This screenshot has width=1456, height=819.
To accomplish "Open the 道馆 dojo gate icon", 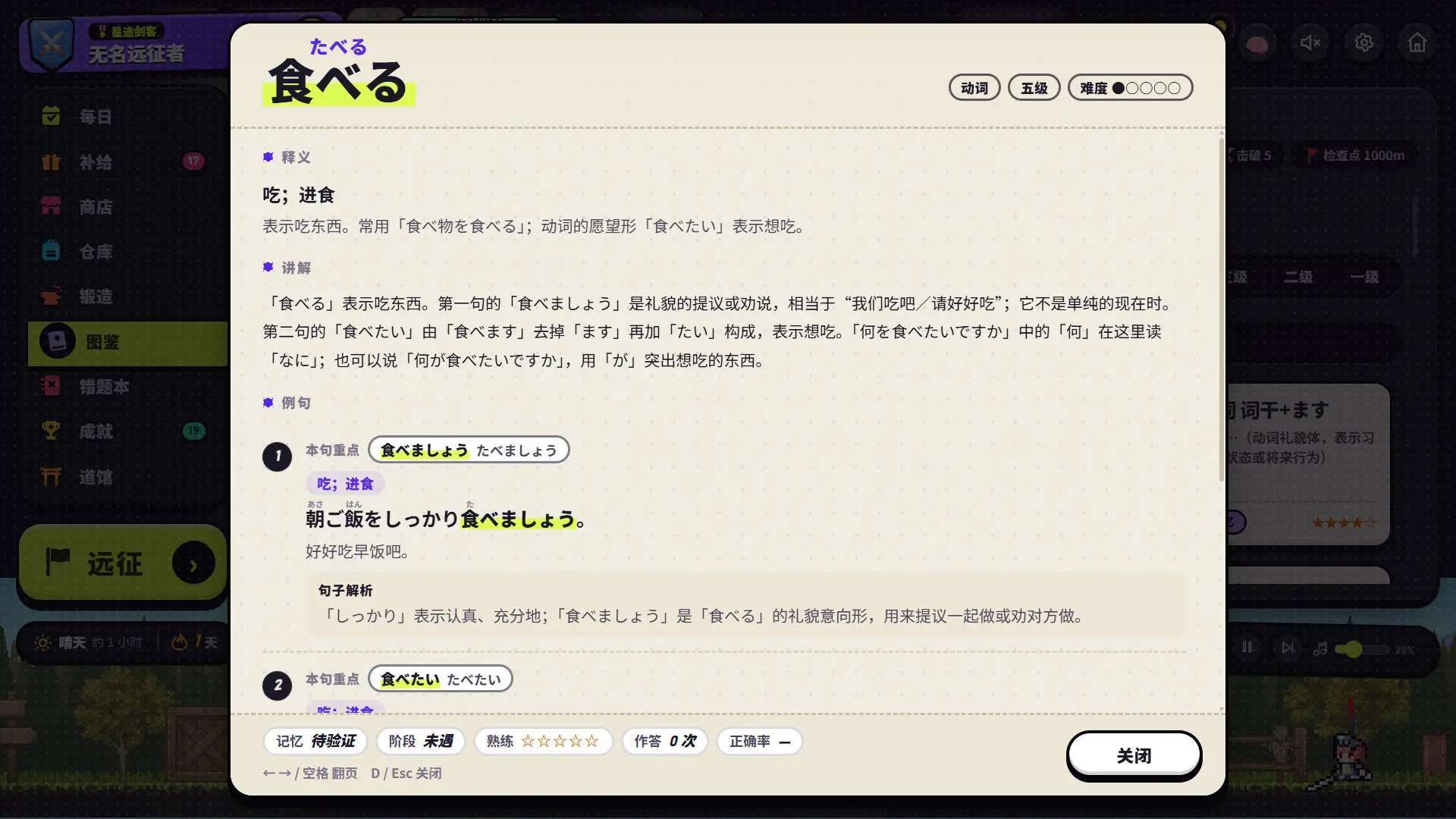I will 51,476.
